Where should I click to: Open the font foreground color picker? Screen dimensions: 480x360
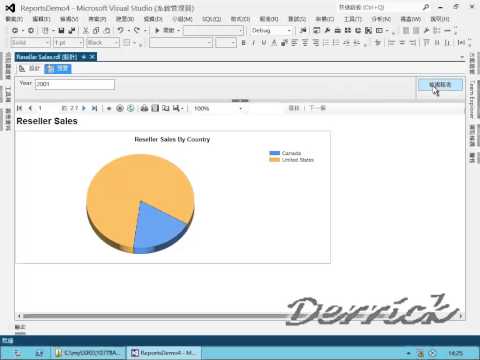[x=274, y=43]
